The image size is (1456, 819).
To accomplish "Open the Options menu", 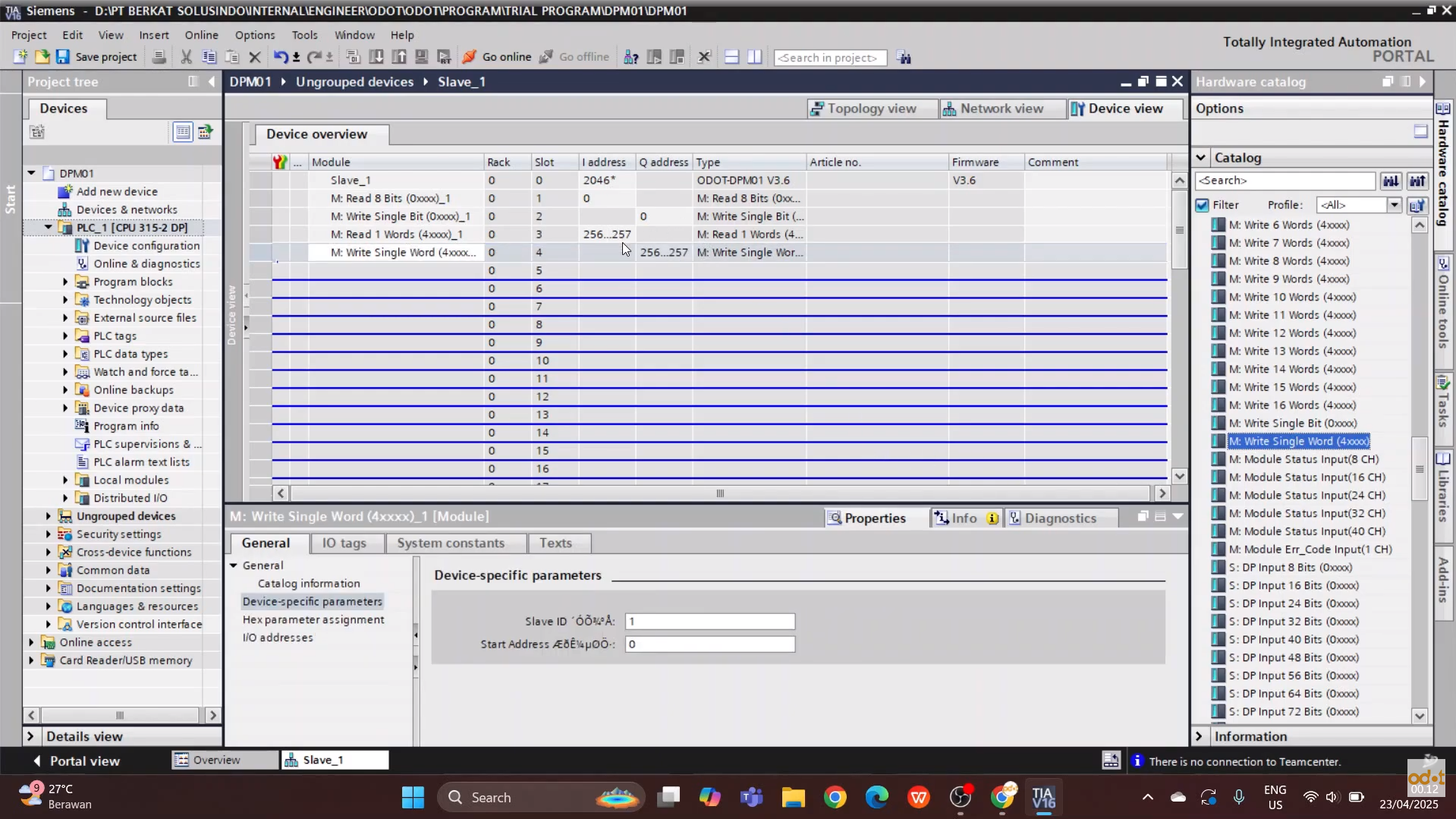I will point(255,35).
